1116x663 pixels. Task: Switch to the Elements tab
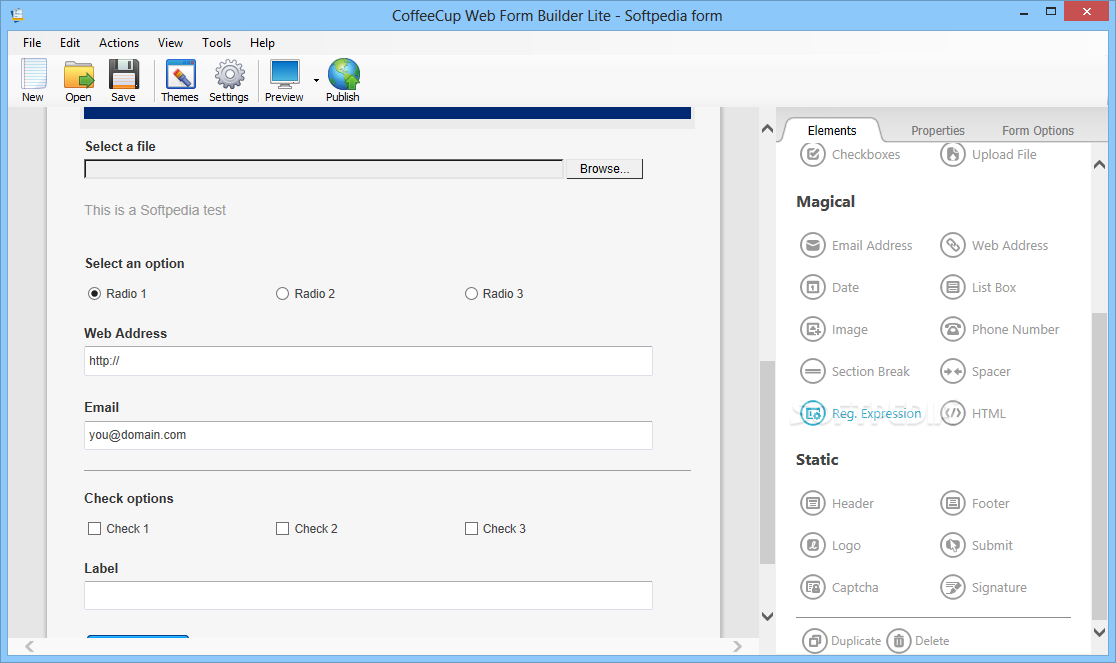tap(832, 130)
